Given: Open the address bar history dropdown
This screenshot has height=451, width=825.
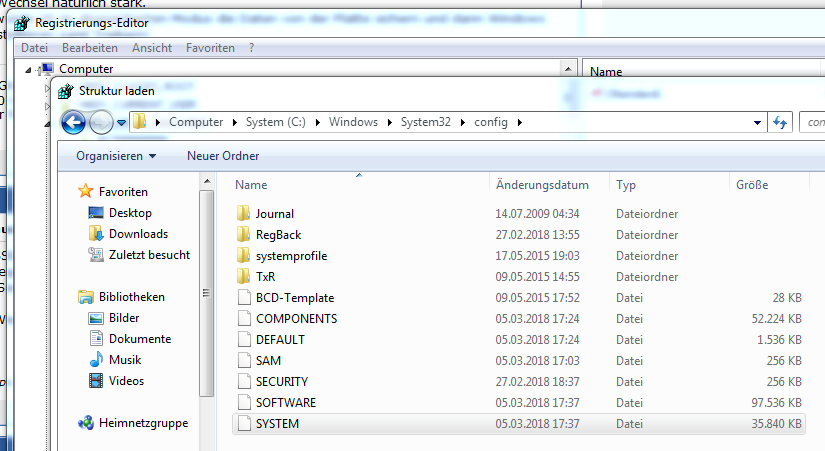Looking at the screenshot, I should tap(757, 123).
